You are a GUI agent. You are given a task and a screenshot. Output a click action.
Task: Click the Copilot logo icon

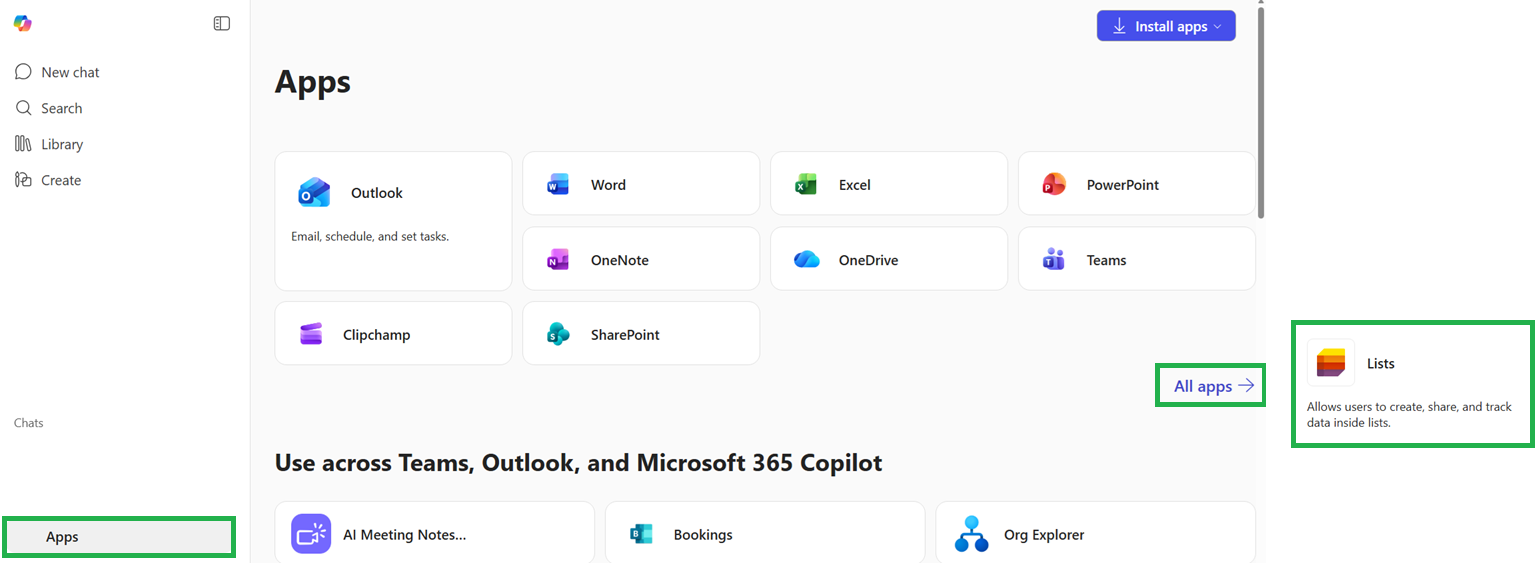click(22, 23)
